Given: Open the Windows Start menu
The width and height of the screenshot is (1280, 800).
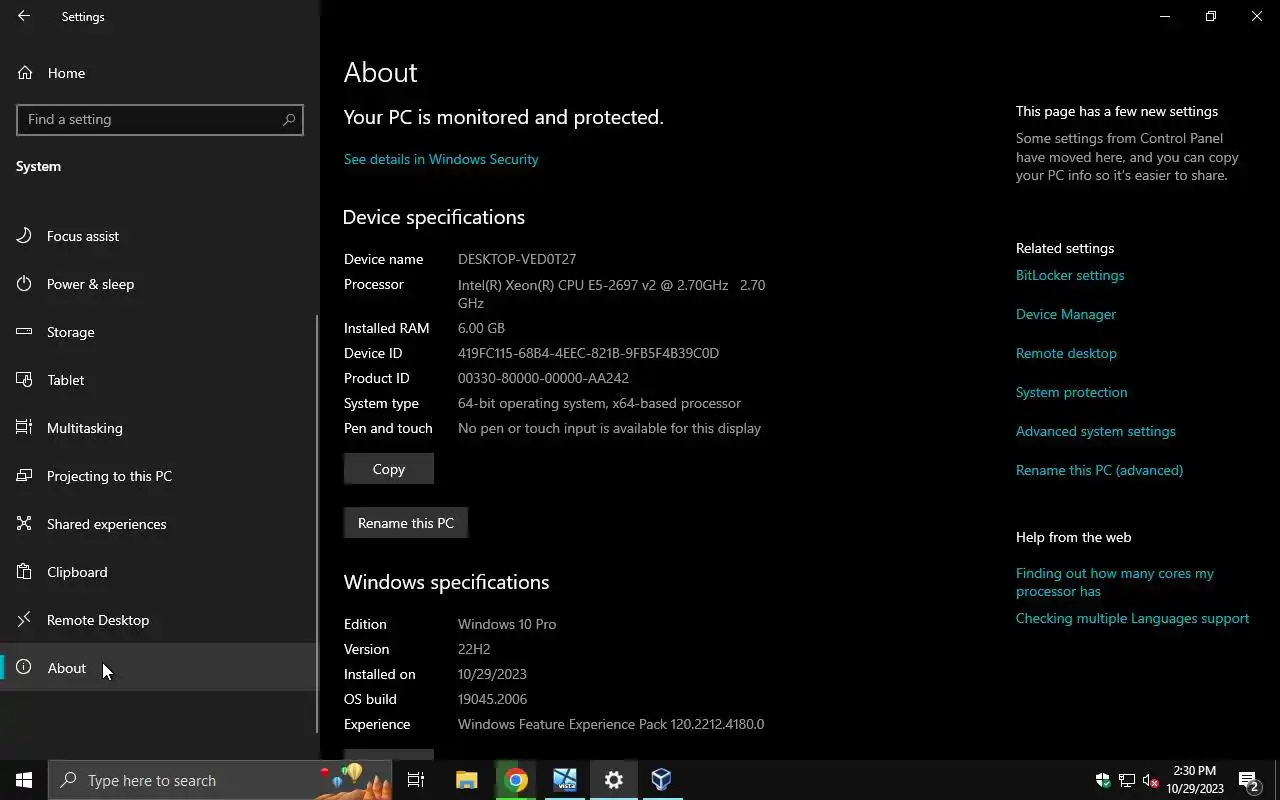Looking at the screenshot, I should [x=24, y=780].
